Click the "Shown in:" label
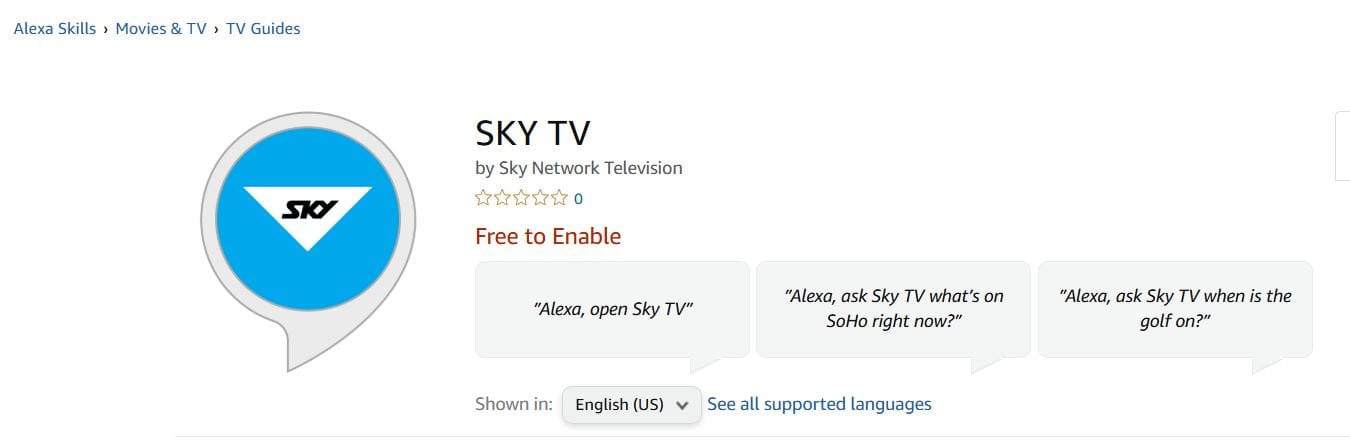Viewport: 1350px width, 442px height. [513, 404]
